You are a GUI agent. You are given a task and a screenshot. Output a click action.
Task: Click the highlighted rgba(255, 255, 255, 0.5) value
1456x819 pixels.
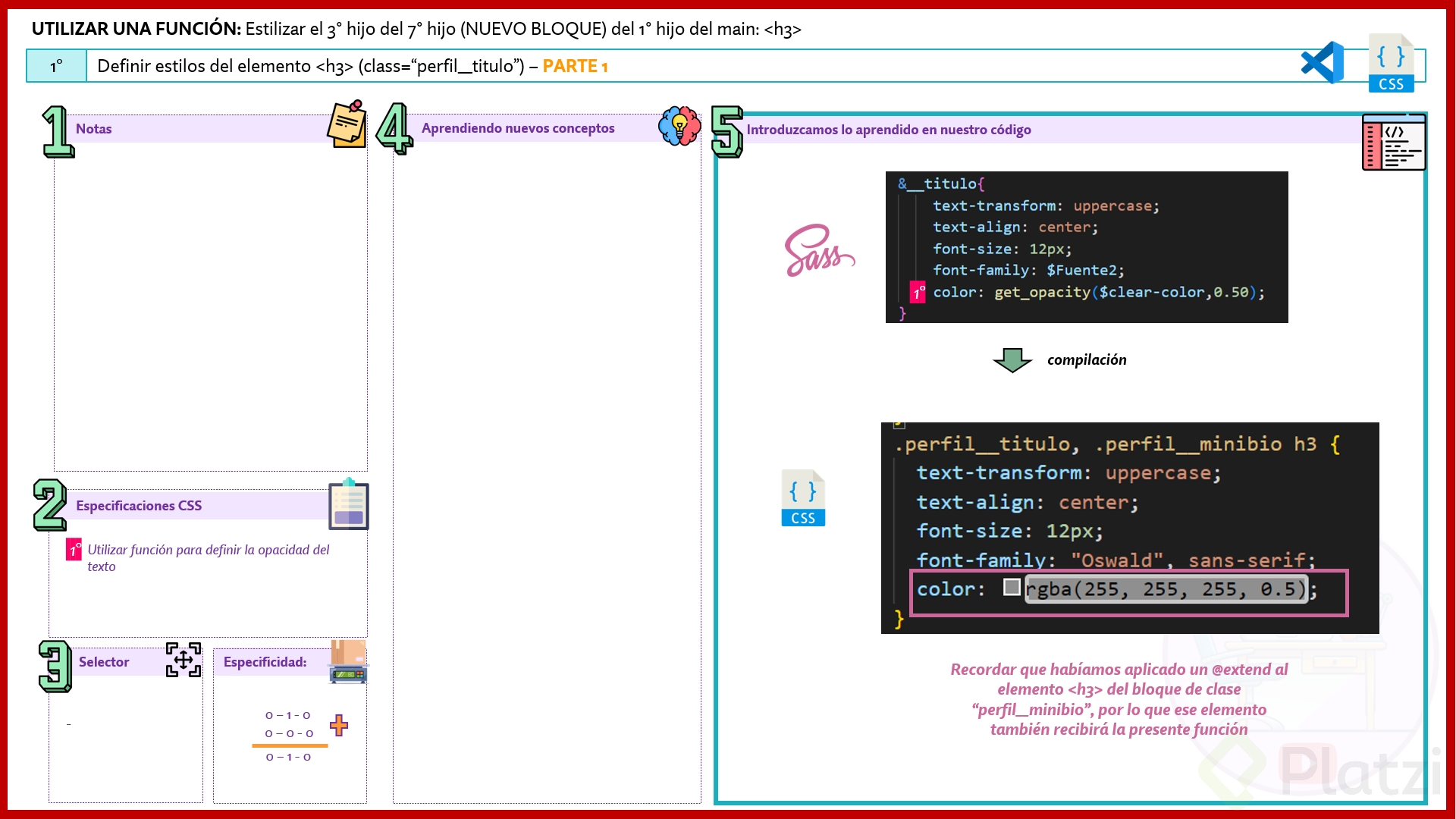pyautogui.click(x=1166, y=589)
